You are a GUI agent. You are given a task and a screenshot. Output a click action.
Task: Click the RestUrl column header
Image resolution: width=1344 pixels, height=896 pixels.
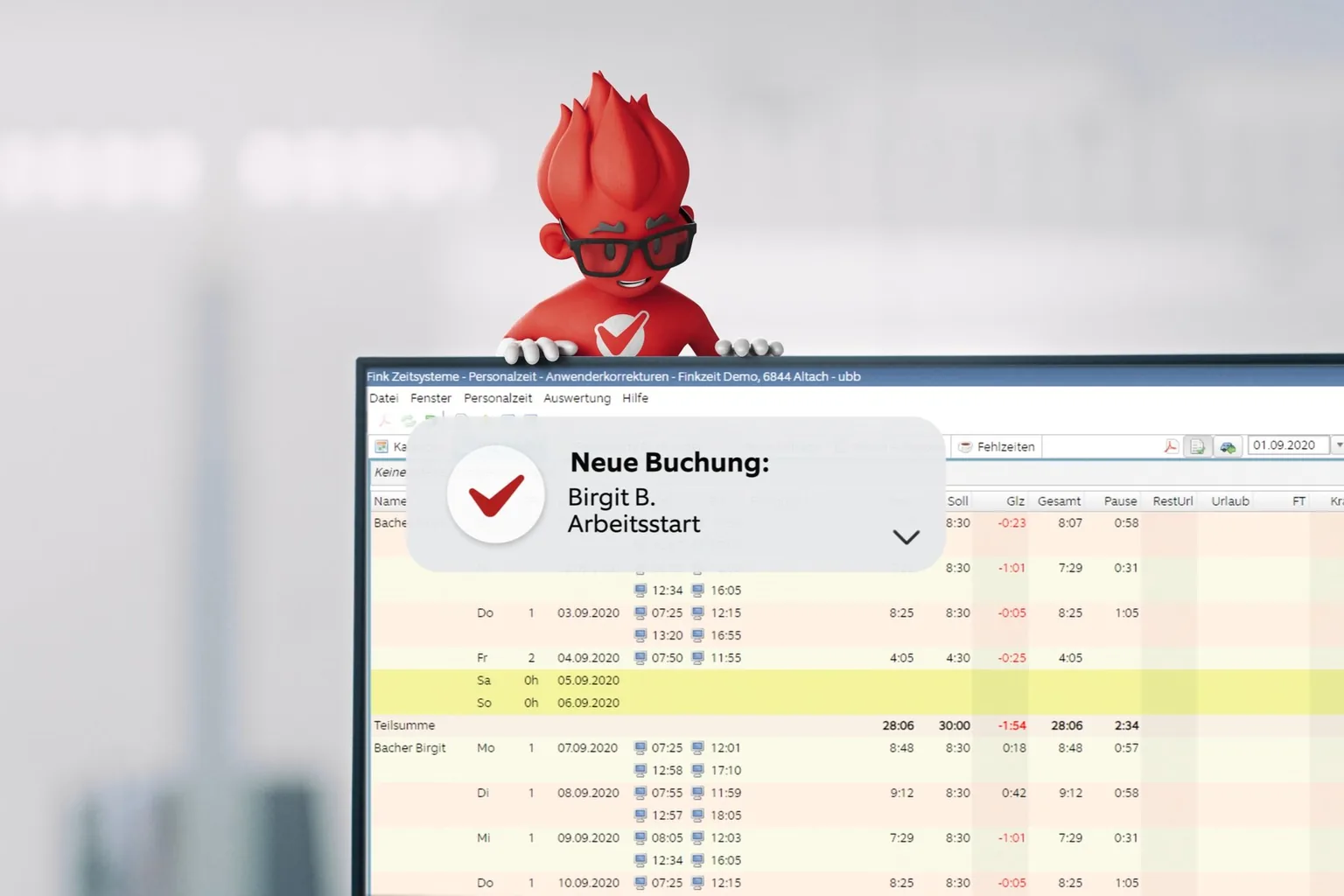tap(1172, 501)
